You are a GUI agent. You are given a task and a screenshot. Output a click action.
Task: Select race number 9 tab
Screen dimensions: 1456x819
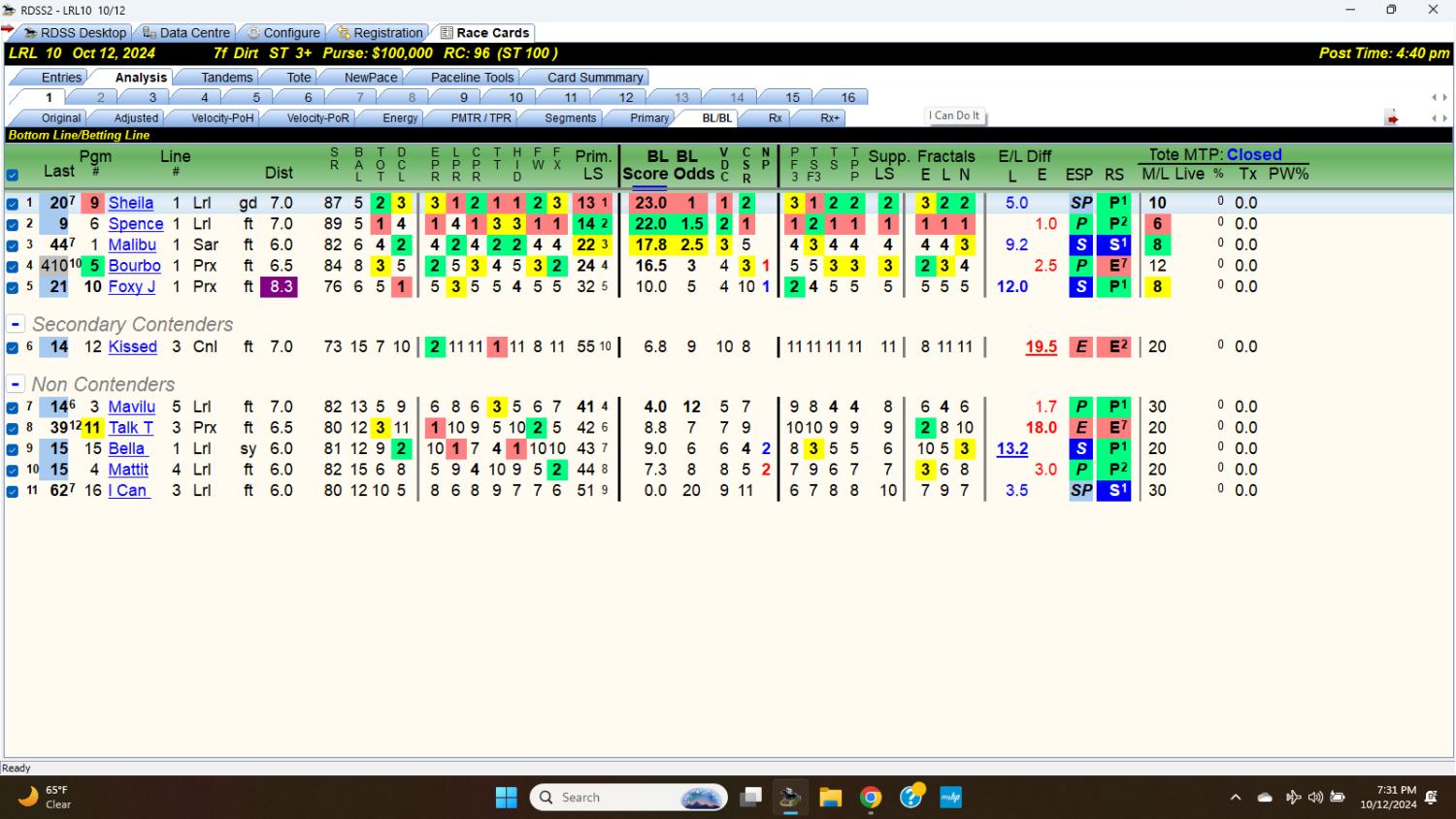click(464, 97)
